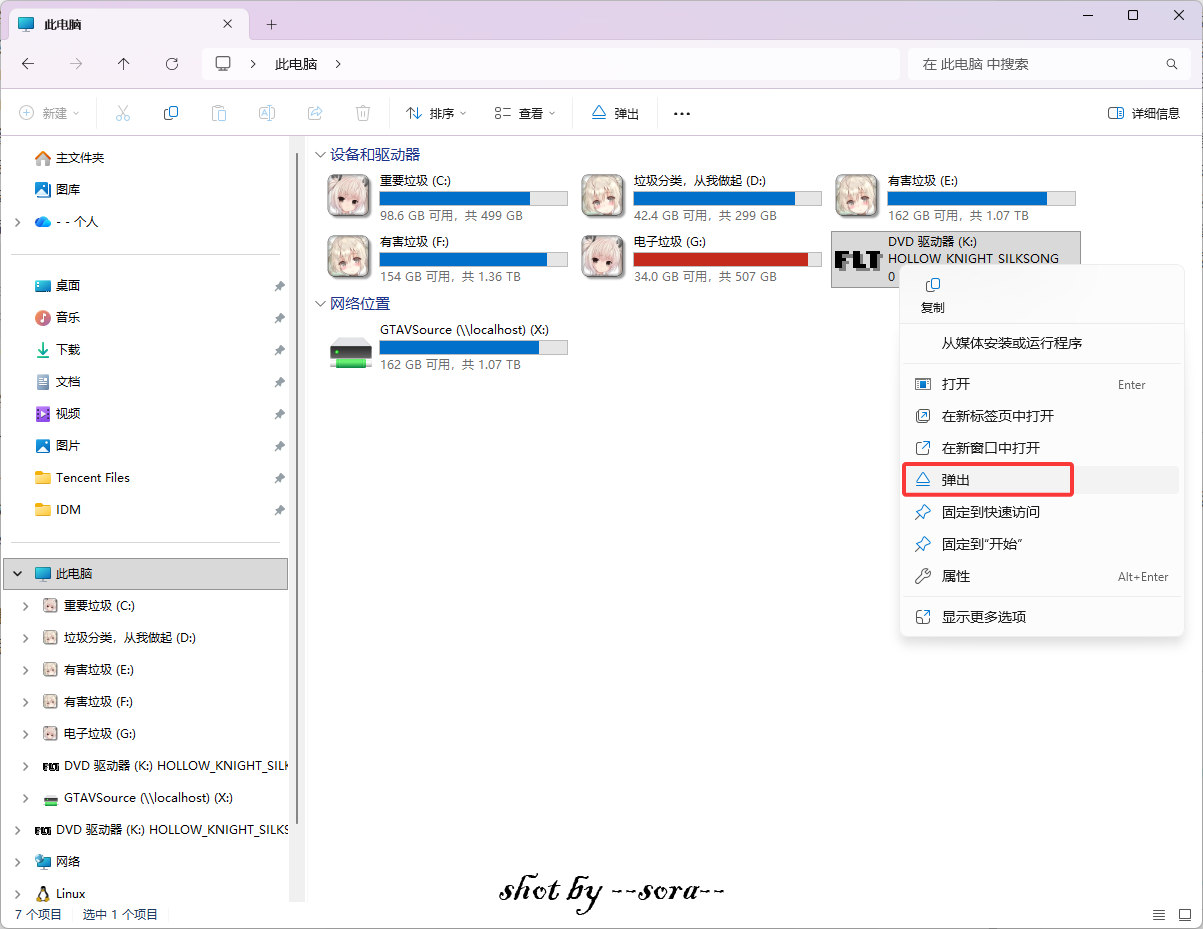Image resolution: width=1203 pixels, height=929 pixels.
Task: Click Show more options entry
Action: coord(983,617)
